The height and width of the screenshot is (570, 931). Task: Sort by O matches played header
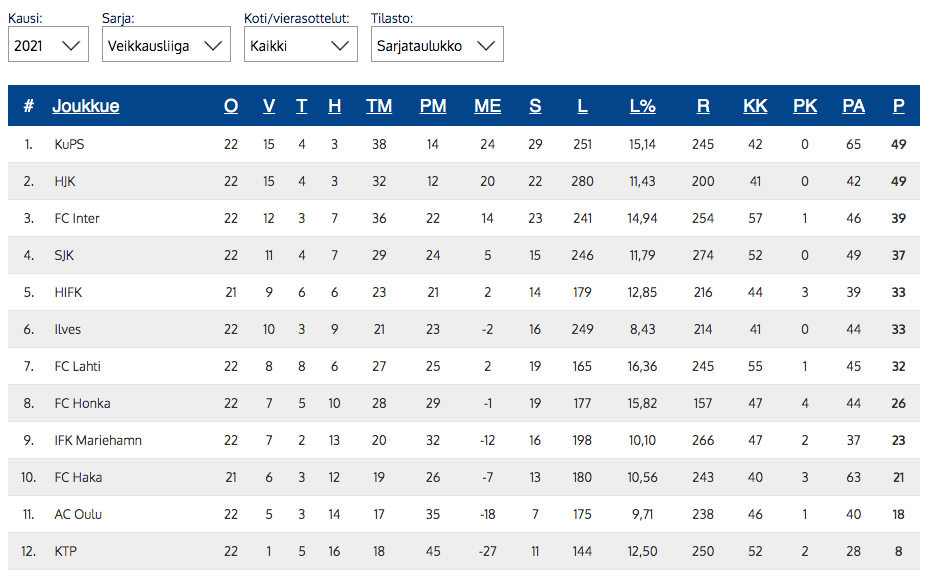coord(231,106)
